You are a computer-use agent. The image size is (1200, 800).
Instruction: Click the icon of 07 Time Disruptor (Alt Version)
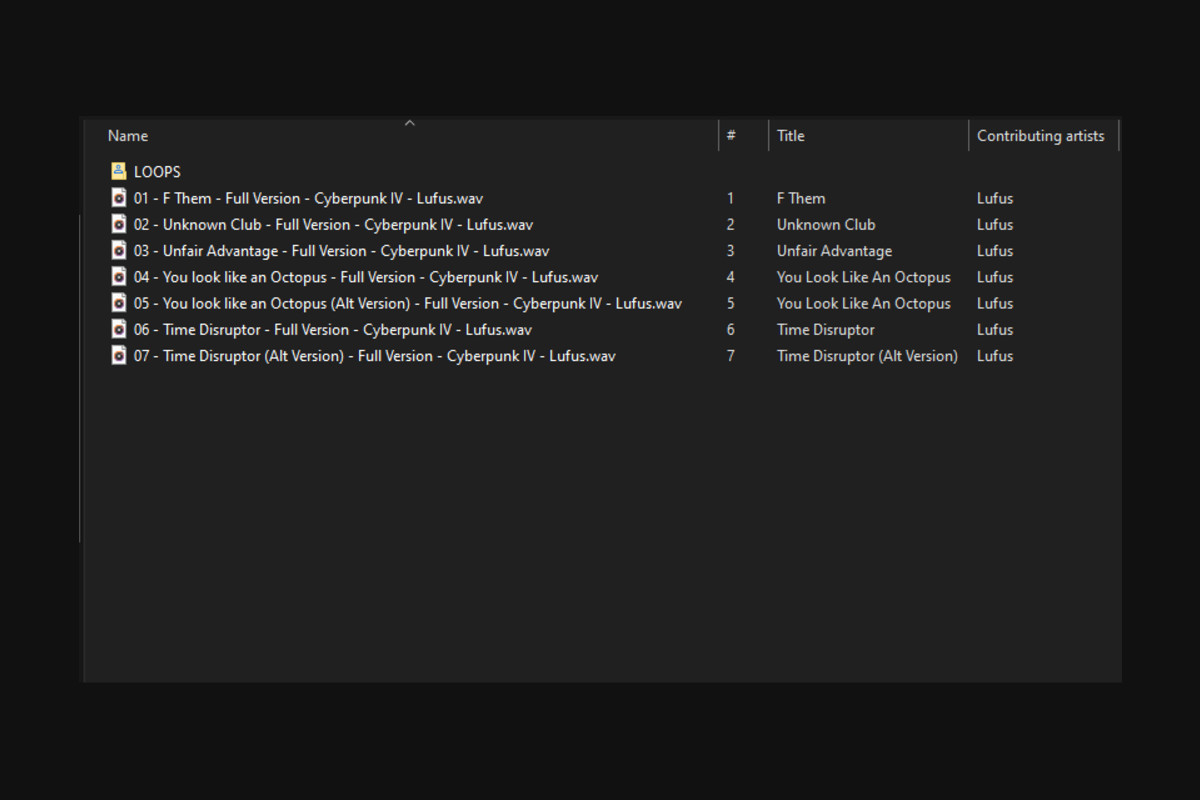coord(118,355)
